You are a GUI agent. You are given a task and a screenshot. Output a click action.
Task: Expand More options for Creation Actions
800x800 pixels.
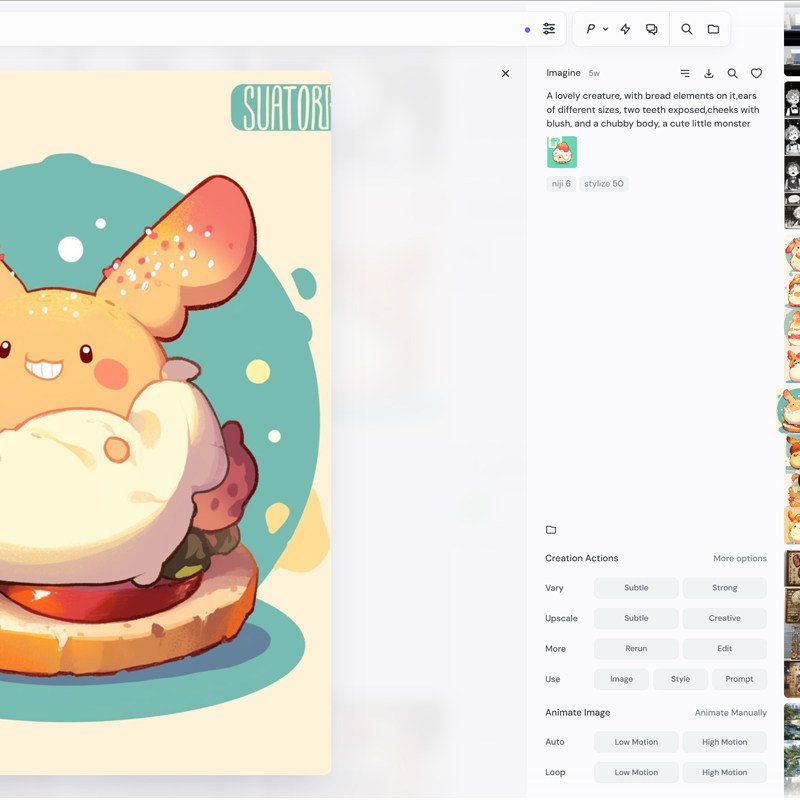(739, 558)
